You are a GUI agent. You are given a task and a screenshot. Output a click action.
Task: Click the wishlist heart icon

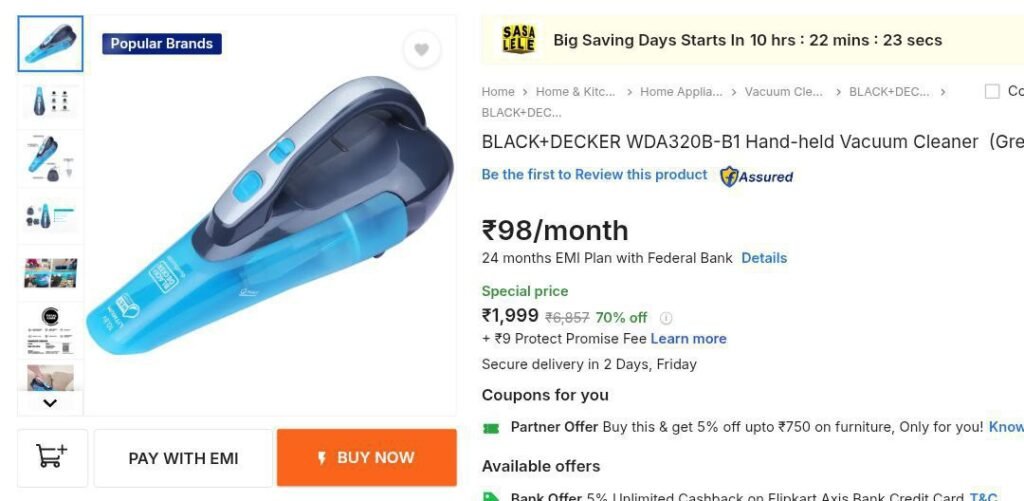(x=421, y=50)
